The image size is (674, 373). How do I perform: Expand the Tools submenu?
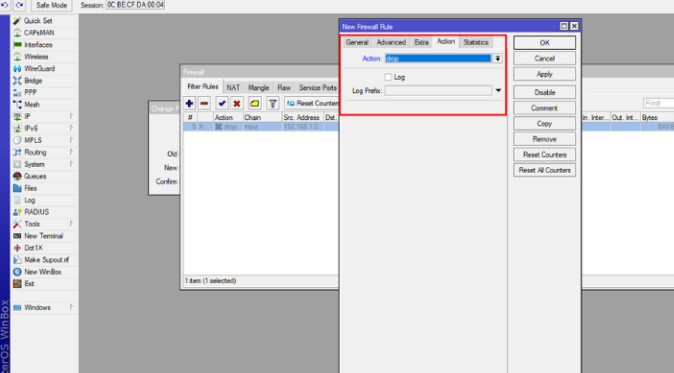[71, 224]
